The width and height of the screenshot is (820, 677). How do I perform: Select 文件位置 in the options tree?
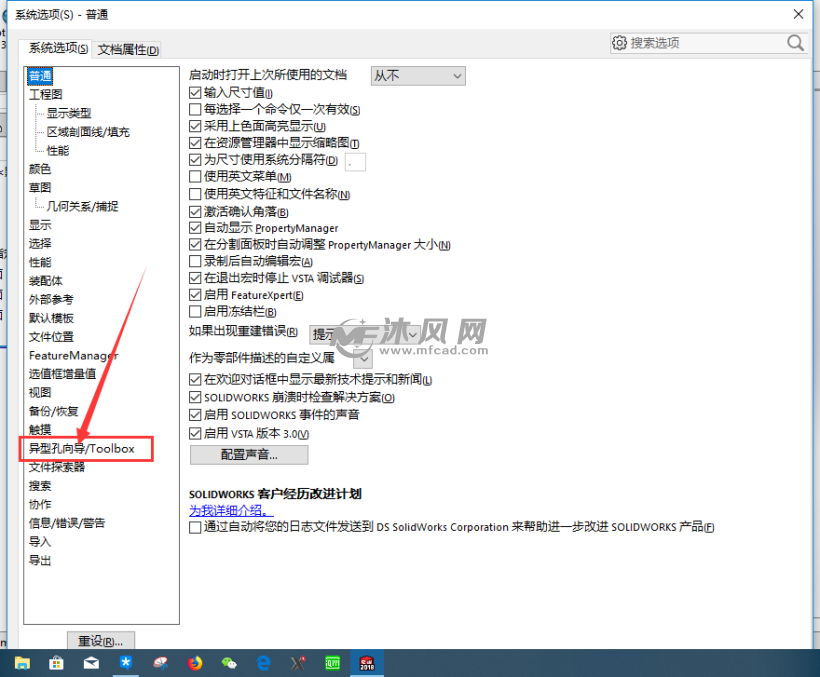click(x=51, y=337)
